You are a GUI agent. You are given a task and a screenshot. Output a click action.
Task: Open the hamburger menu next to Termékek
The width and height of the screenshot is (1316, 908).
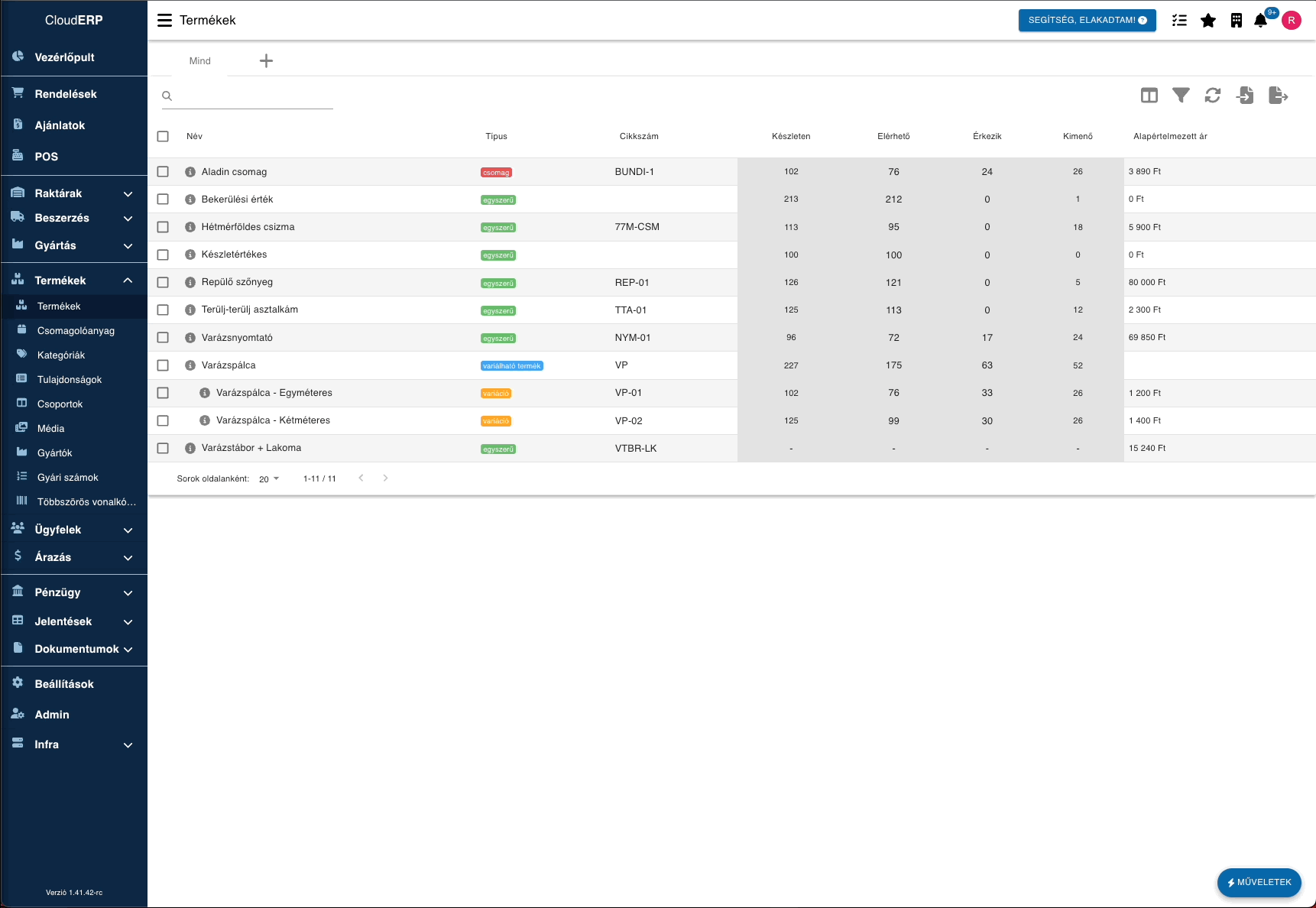click(x=164, y=21)
